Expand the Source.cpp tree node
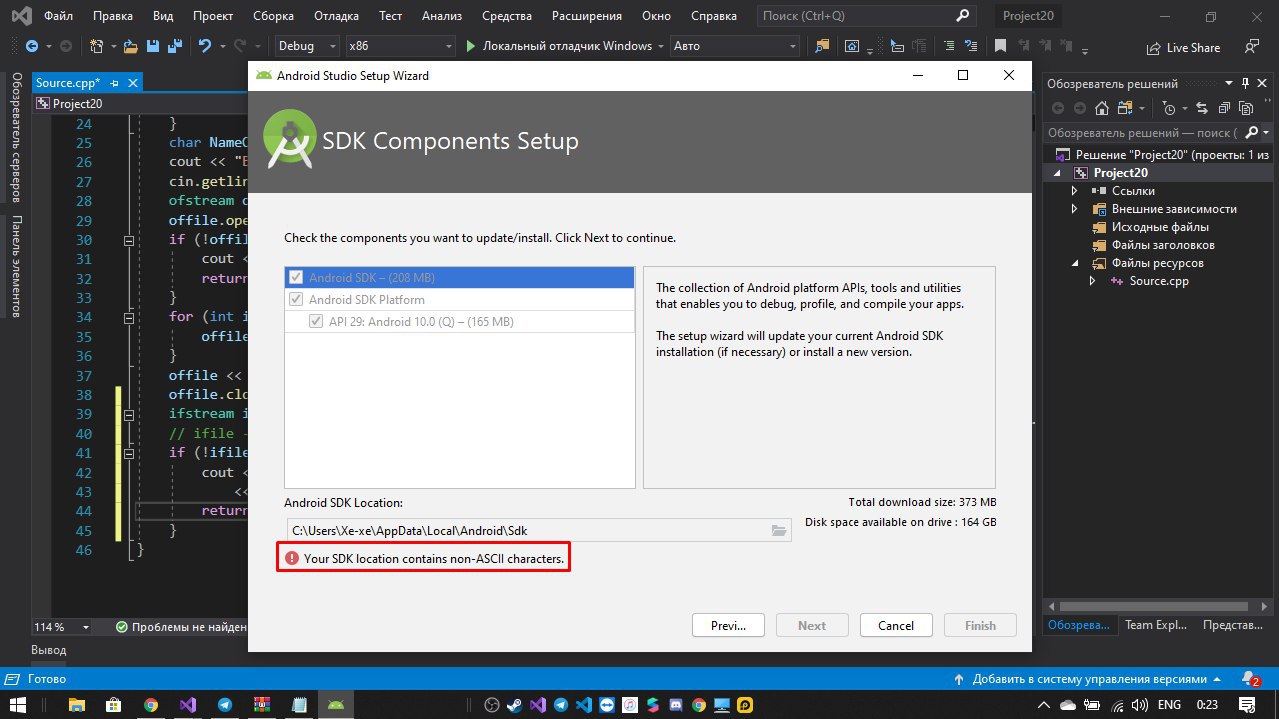 point(1093,281)
